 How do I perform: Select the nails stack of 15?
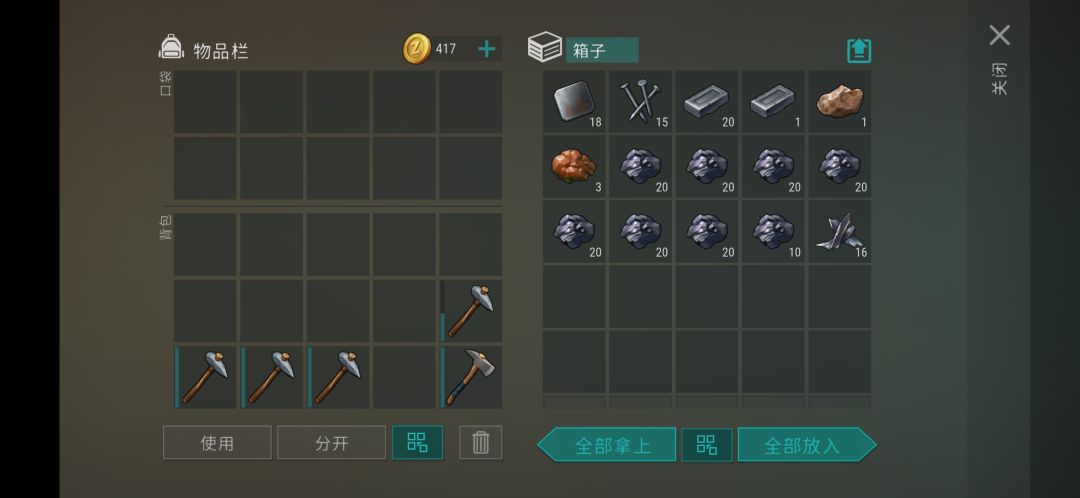(640, 102)
